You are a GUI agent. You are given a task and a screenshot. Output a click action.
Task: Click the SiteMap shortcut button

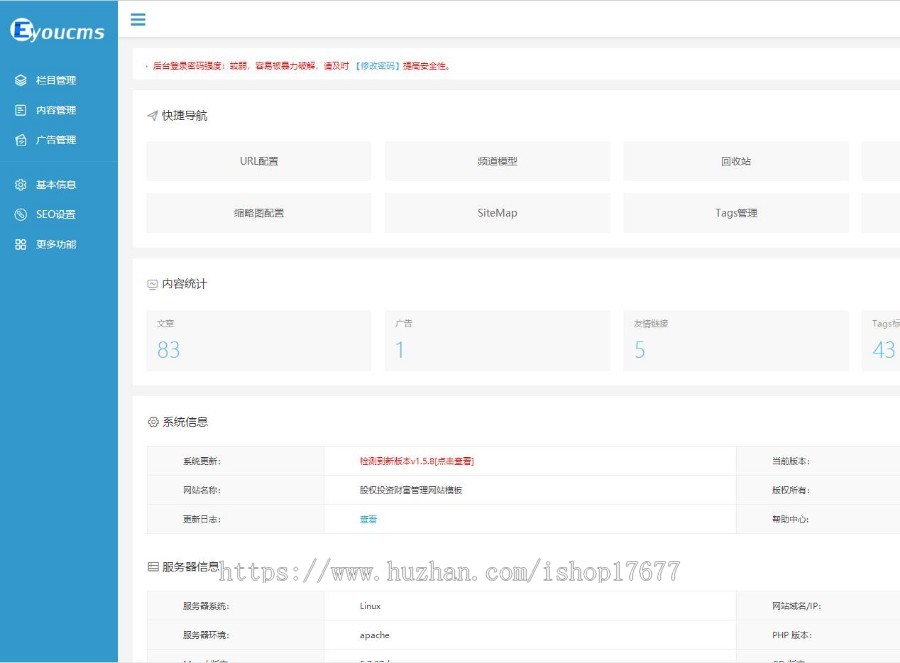coord(497,213)
